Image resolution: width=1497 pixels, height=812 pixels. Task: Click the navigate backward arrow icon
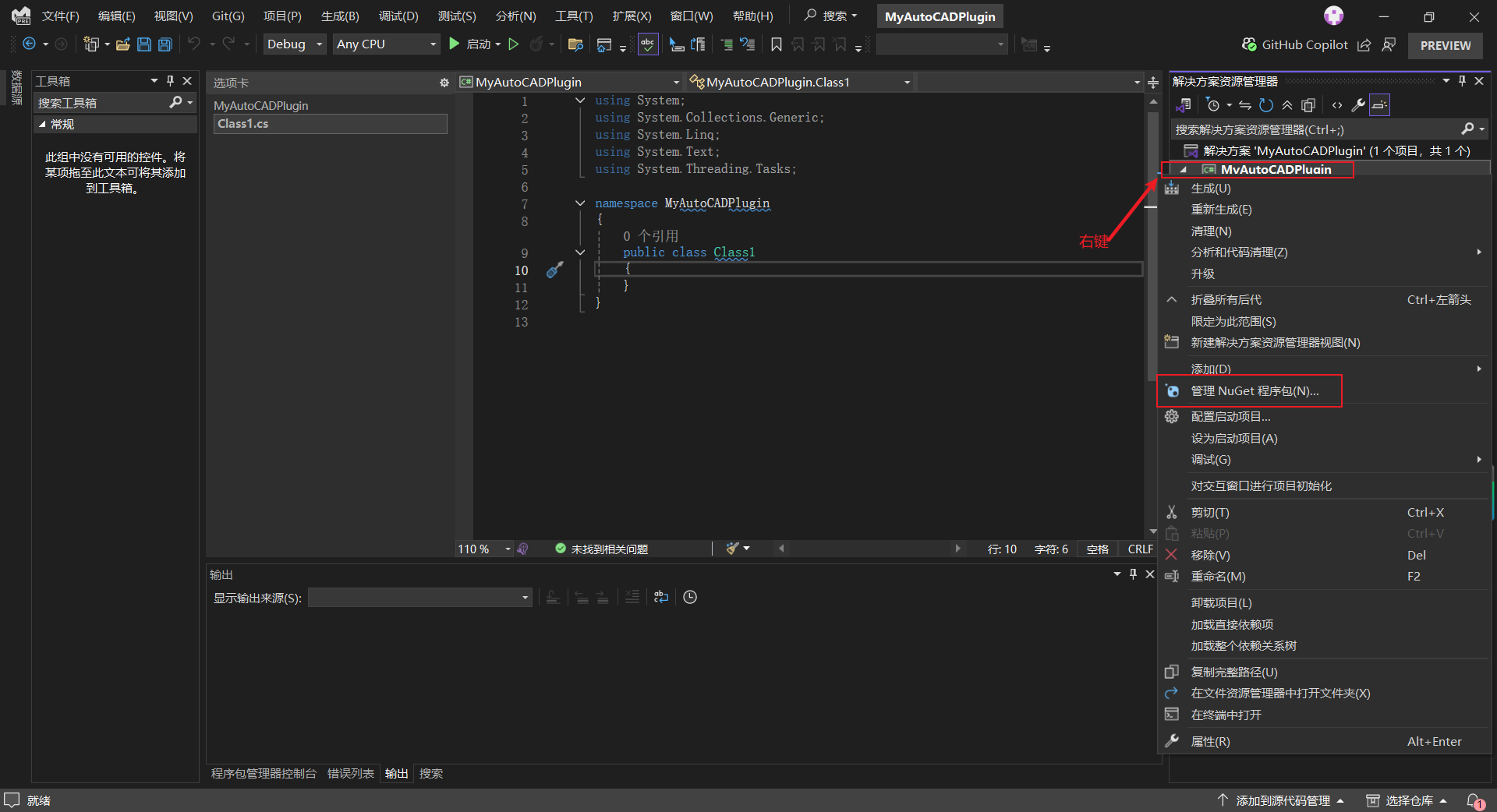click(29, 44)
